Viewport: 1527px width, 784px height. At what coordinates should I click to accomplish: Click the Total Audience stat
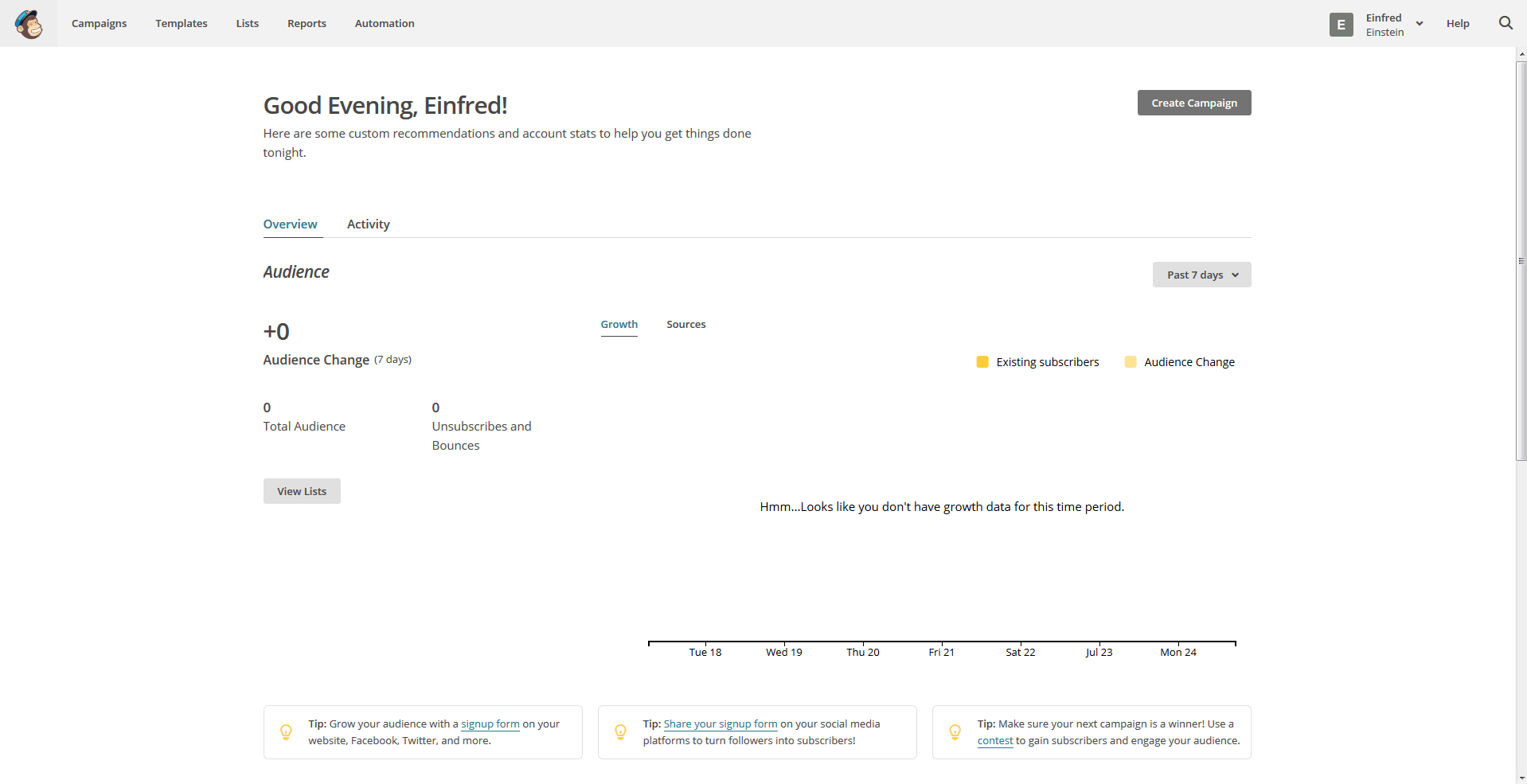[x=304, y=417]
